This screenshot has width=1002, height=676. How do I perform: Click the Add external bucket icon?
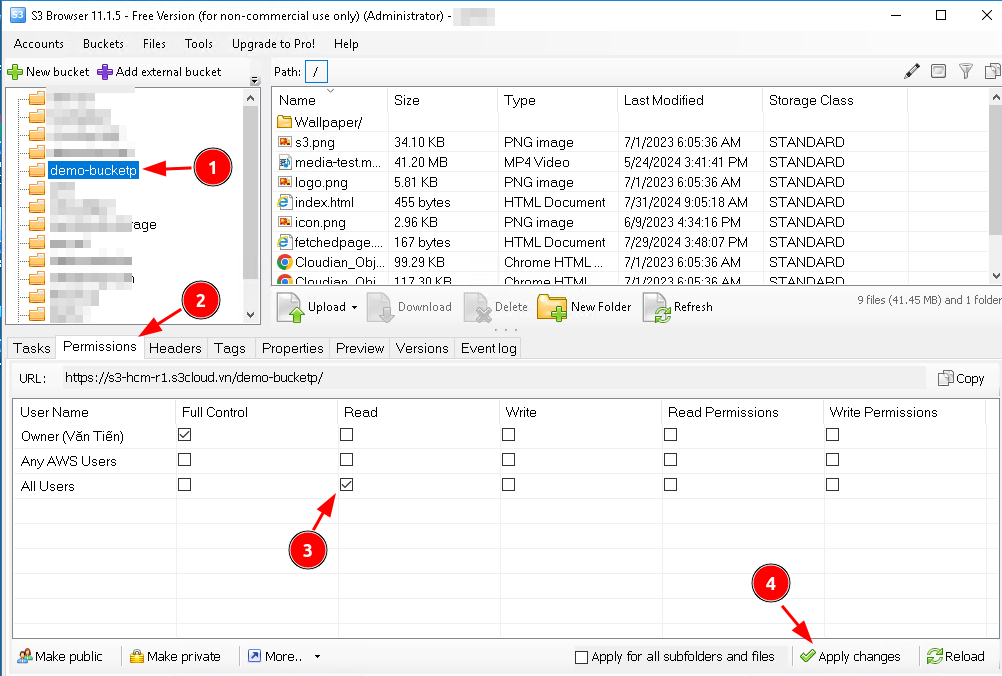click(x=105, y=72)
